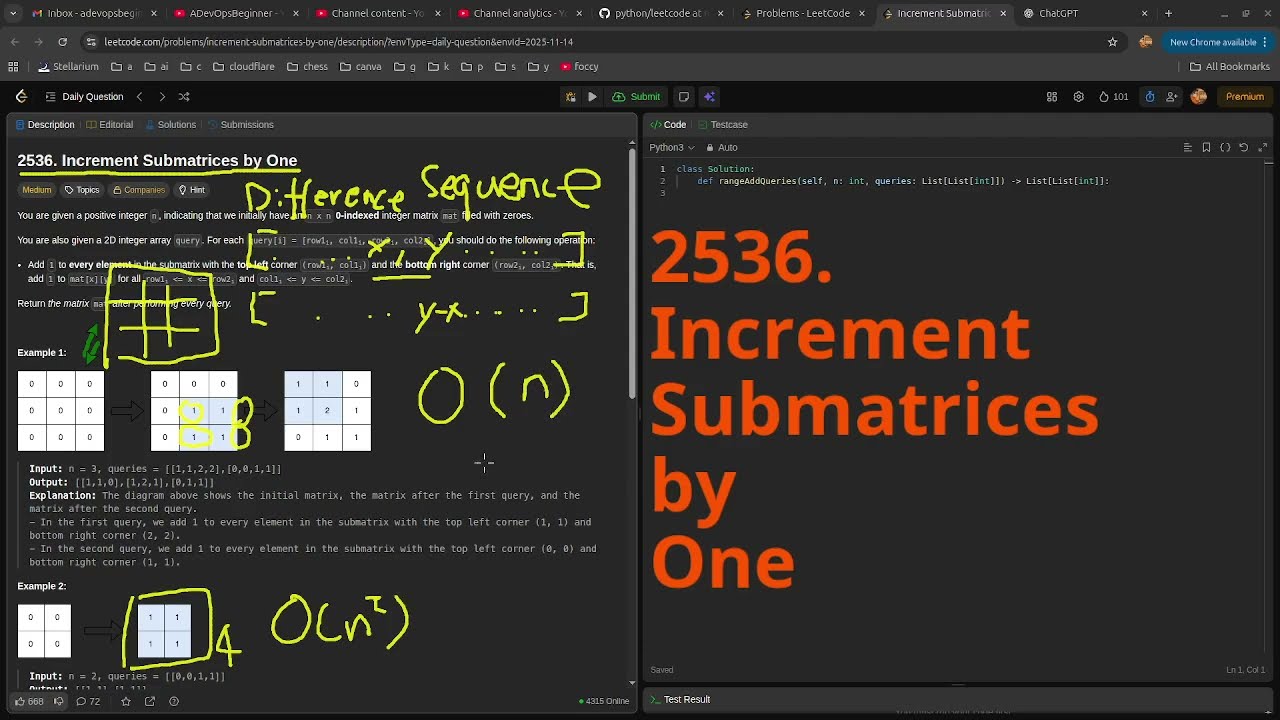Open Daily Question problem list

tap(84, 97)
